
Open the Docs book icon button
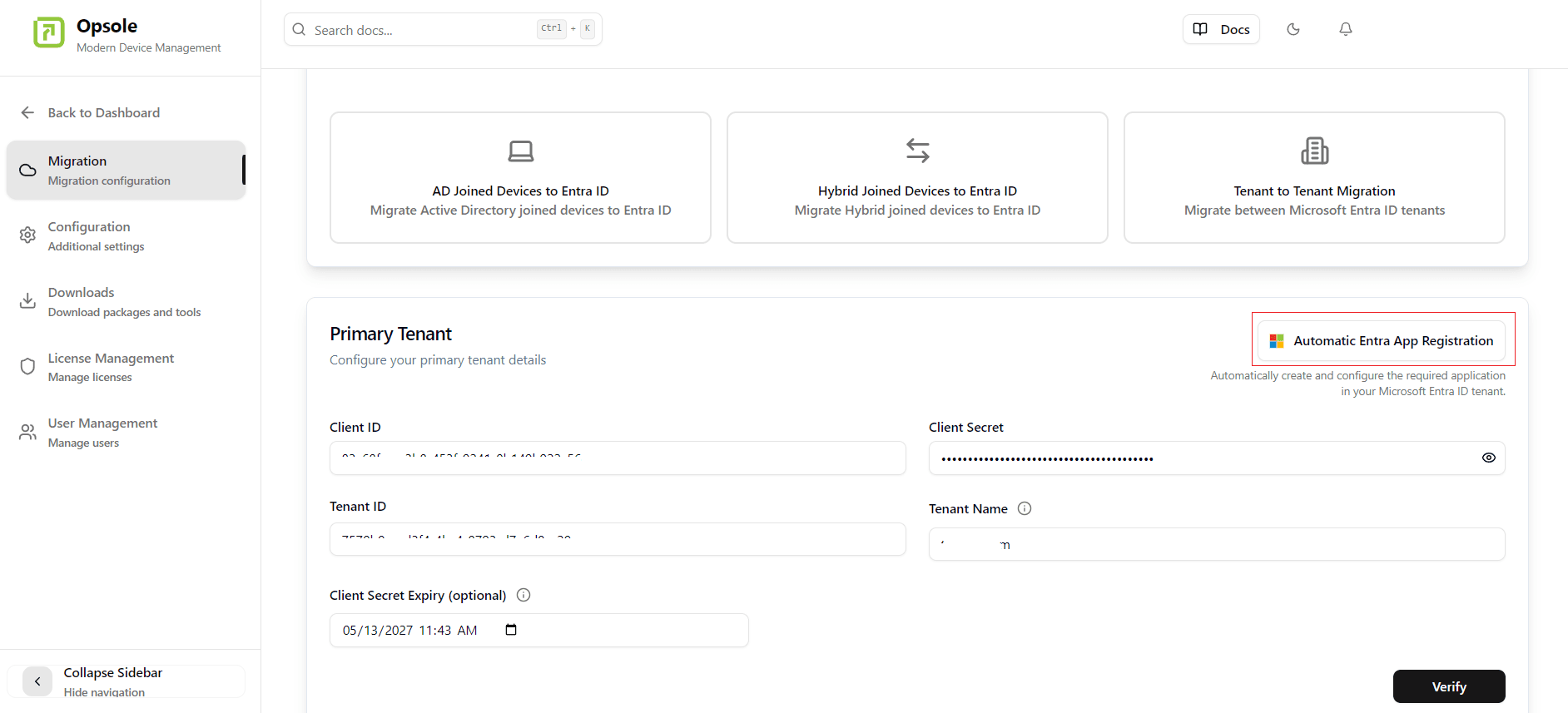pos(1200,29)
